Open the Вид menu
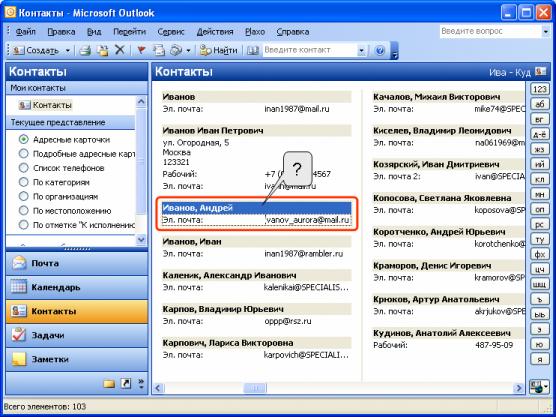This screenshot has height=417, width=556. point(94,32)
